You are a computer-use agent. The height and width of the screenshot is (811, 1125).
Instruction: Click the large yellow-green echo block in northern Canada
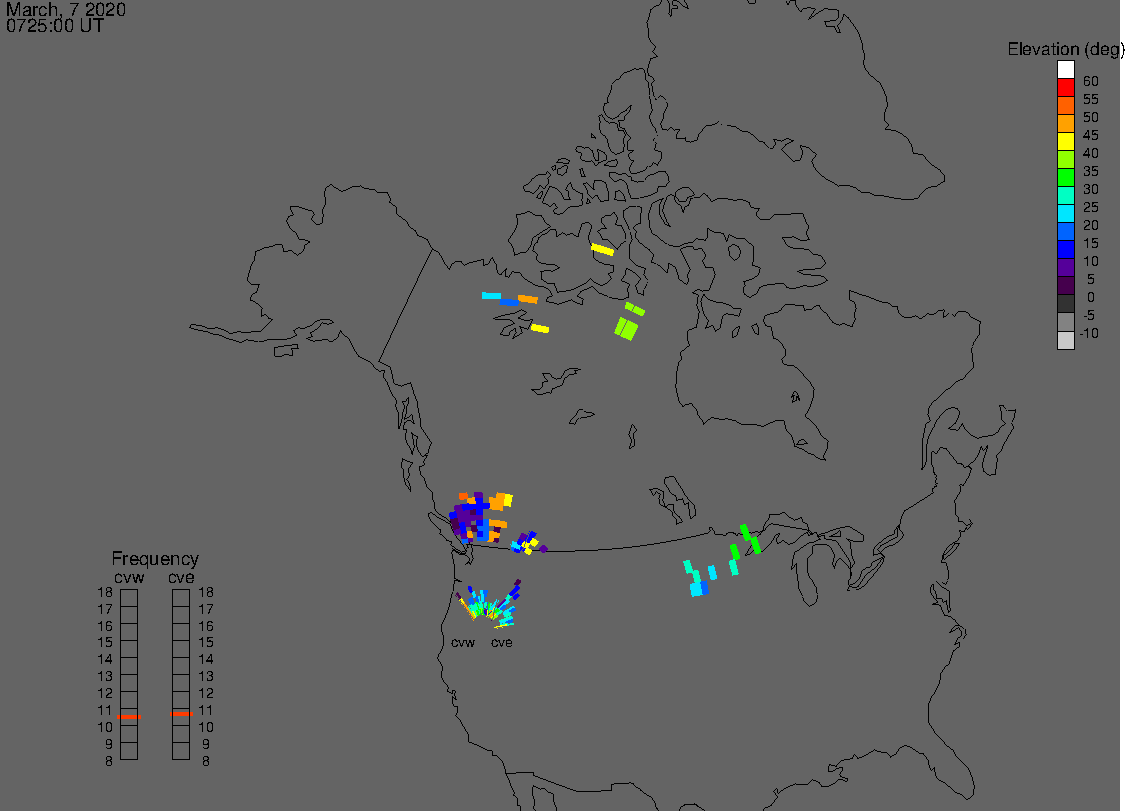626,329
